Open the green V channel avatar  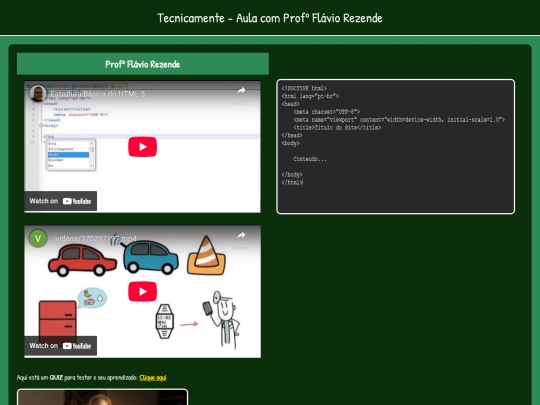click(x=38, y=238)
